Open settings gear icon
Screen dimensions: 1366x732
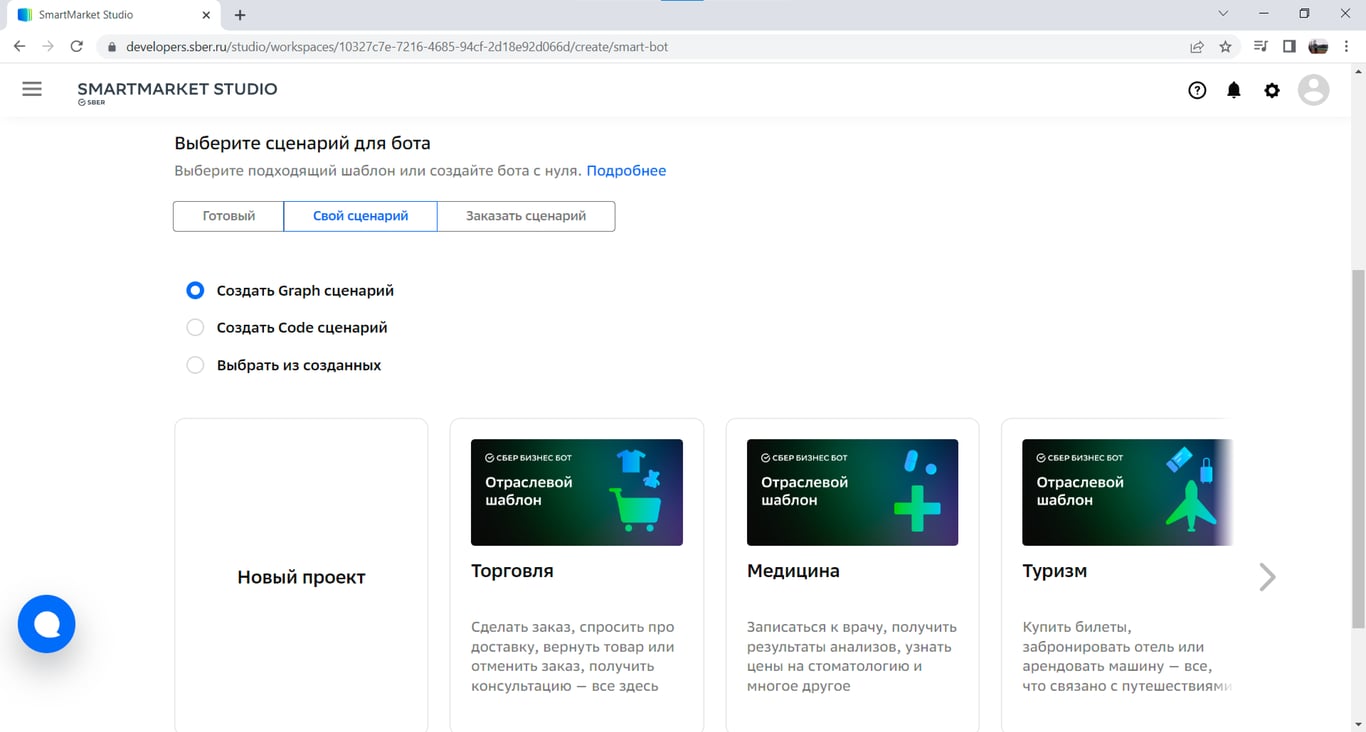click(x=1272, y=90)
